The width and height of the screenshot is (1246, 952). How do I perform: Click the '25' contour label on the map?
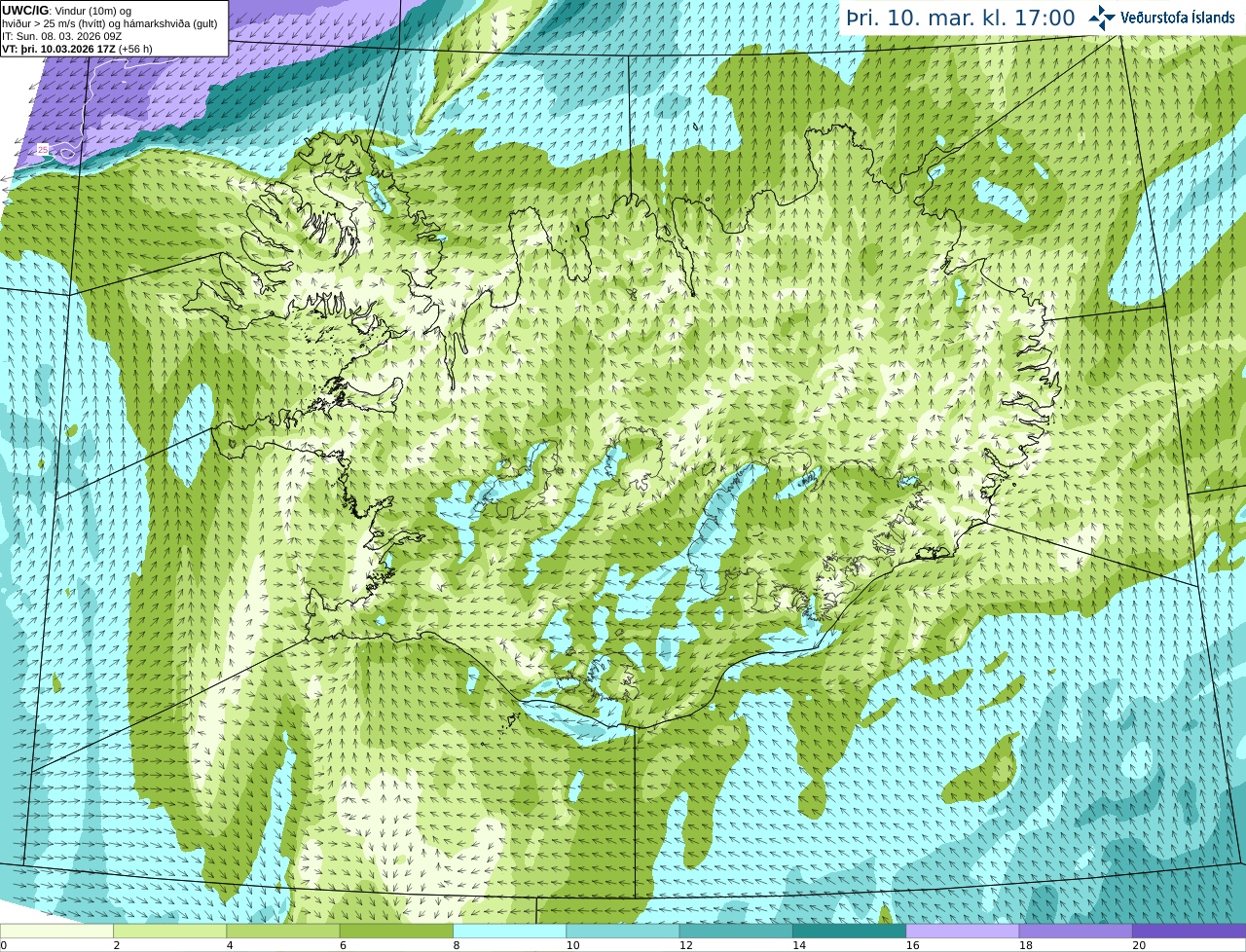pos(43,149)
